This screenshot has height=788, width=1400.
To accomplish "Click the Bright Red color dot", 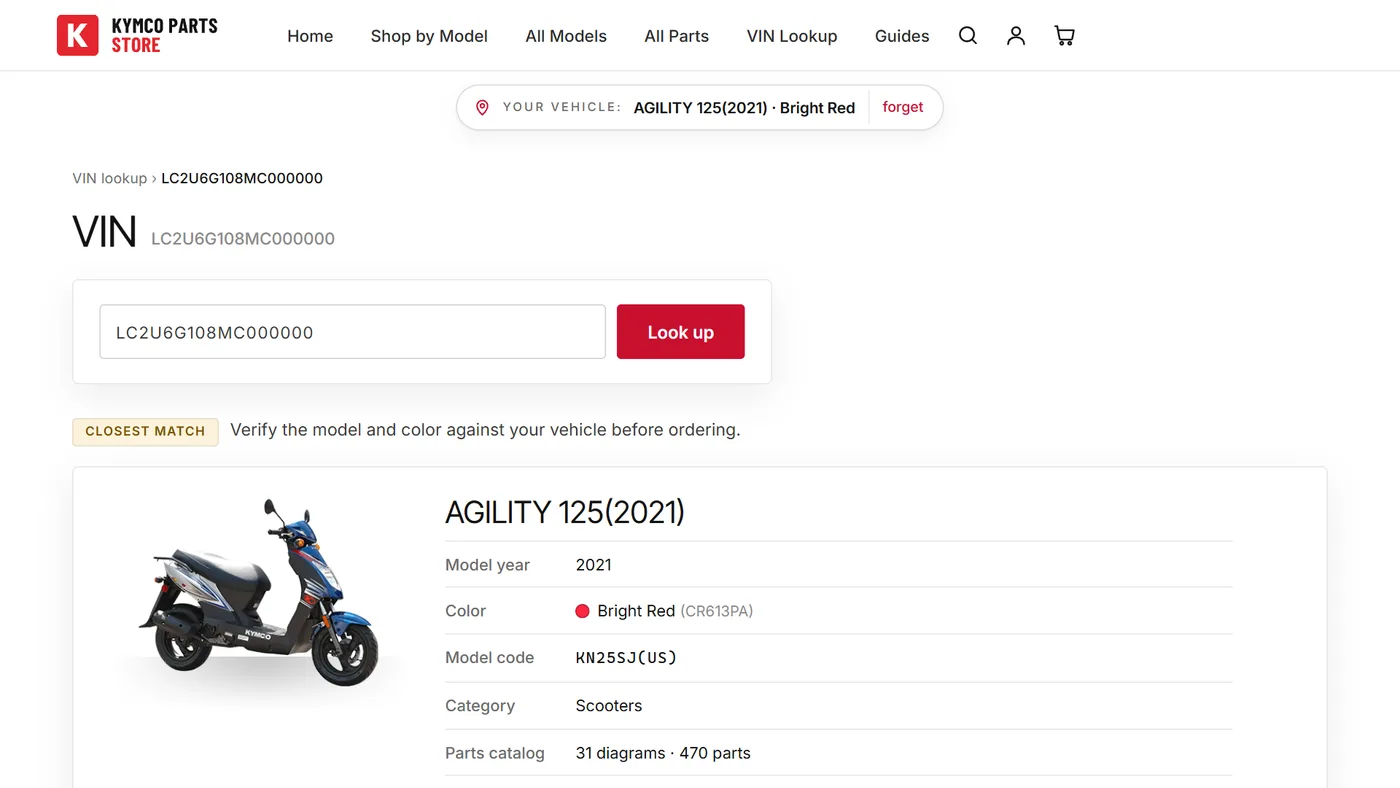I will pos(583,611).
